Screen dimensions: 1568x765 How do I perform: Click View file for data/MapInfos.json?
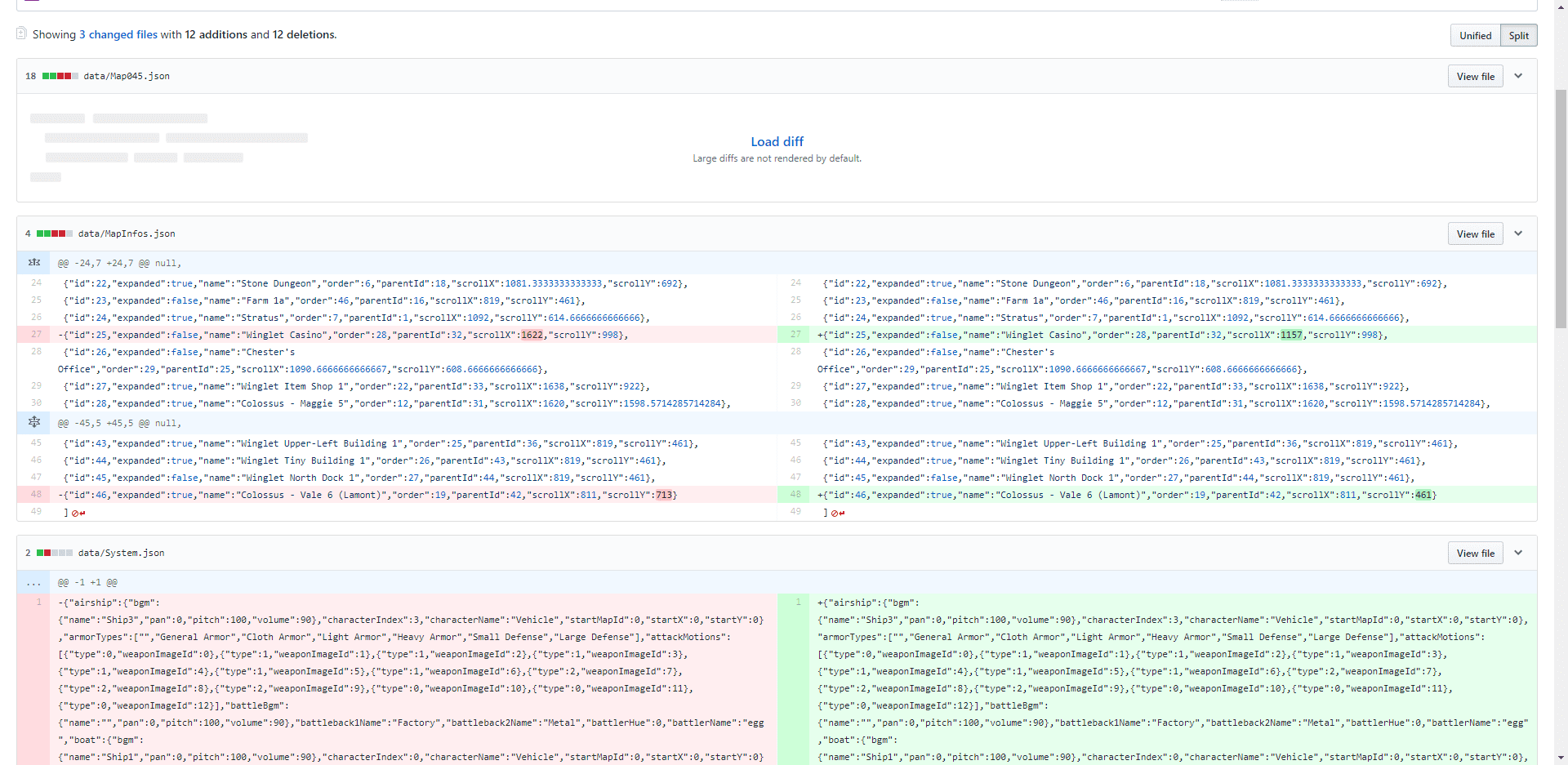1475,234
